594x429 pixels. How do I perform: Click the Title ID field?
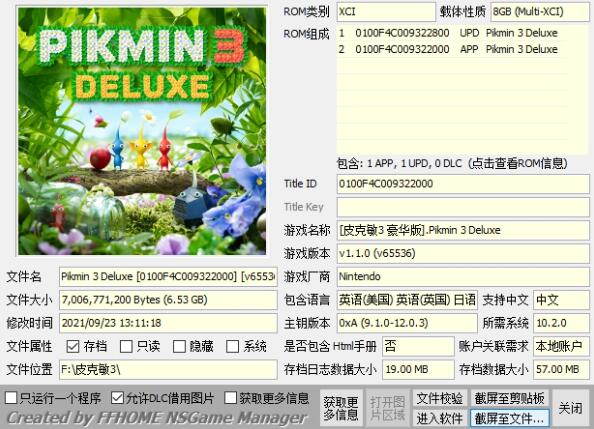463,184
